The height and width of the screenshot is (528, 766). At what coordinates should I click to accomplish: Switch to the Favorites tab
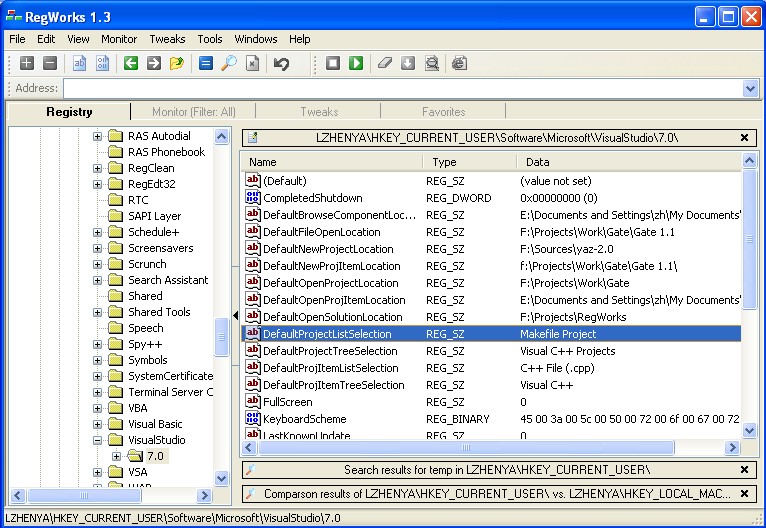(443, 112)
